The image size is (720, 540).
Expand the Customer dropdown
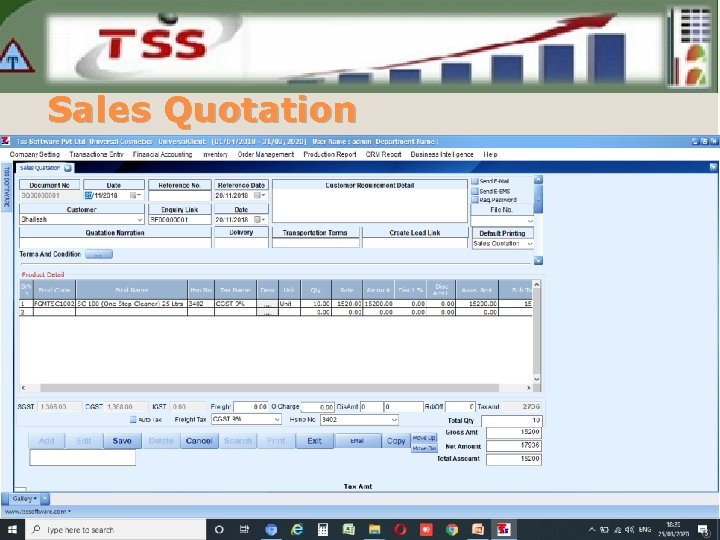[140, 220]
